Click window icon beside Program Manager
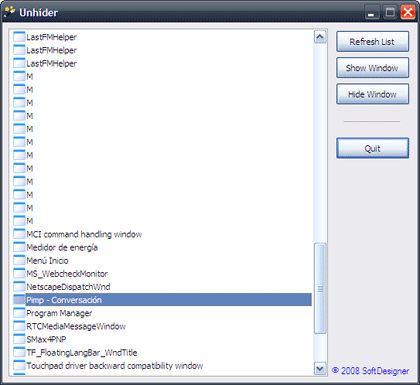 click(x=19, y=313)
